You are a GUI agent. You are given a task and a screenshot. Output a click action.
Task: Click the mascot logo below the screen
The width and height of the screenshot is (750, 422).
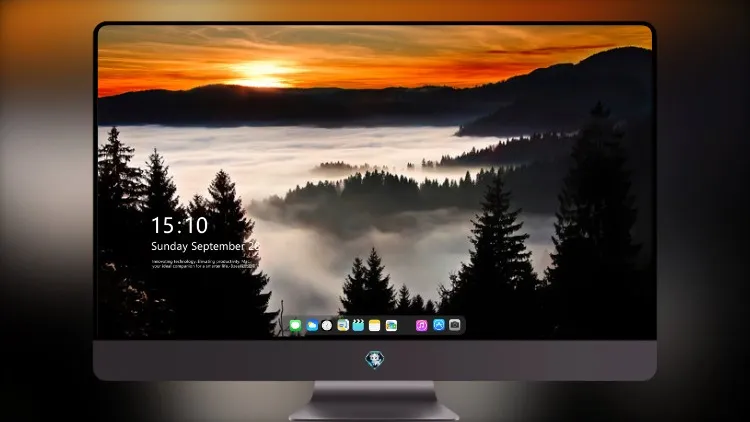[375, 360]
